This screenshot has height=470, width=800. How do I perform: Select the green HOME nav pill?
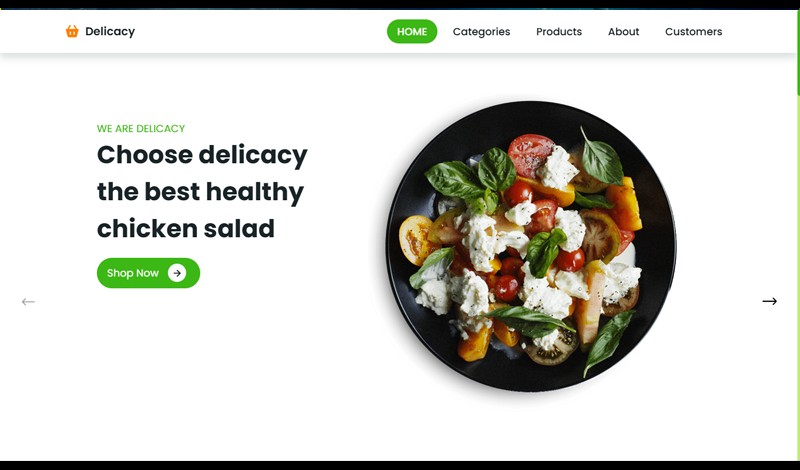[412, 32]
